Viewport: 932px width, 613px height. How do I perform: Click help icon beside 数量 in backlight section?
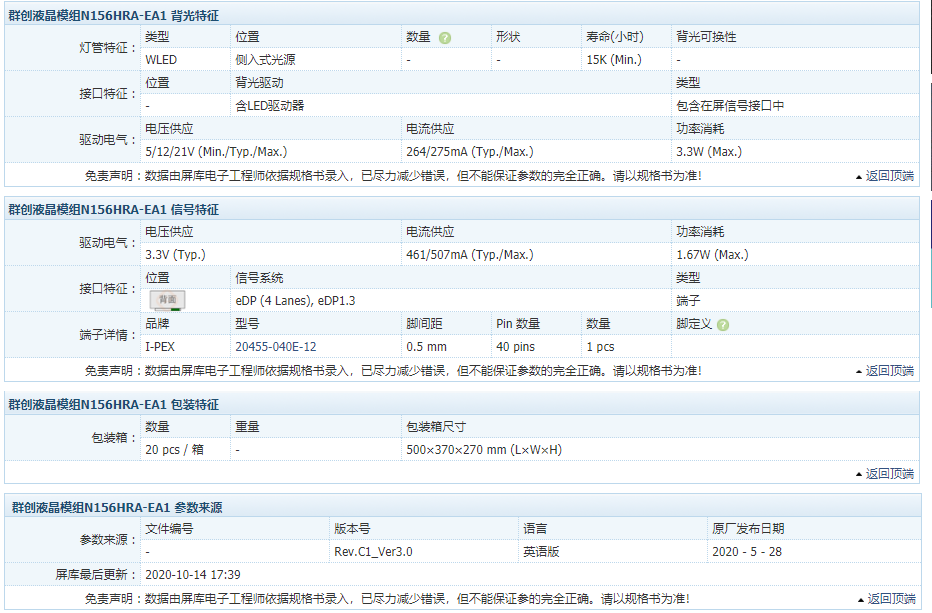(x=445, y=38)
